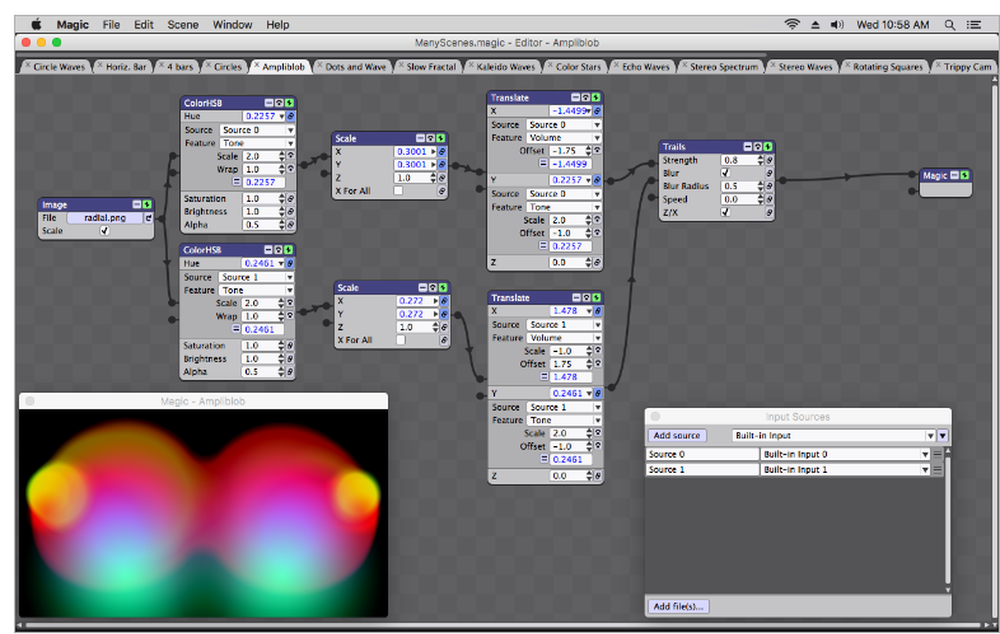1000x634 pixels.
Task: Collapse the Translate node with X 1.478
Action: click(x=576, y=297)
